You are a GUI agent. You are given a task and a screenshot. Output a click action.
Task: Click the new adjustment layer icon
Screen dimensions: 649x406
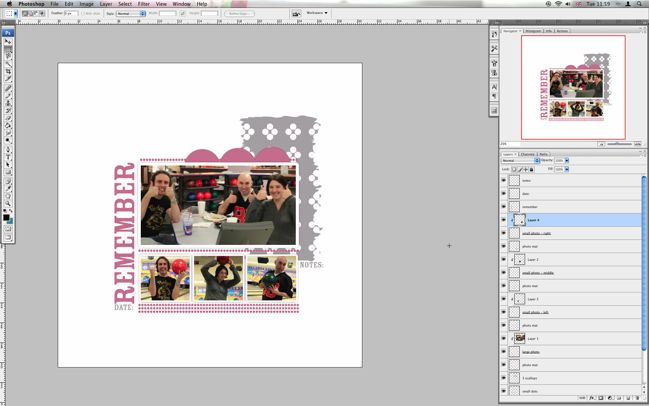[610, 398]
